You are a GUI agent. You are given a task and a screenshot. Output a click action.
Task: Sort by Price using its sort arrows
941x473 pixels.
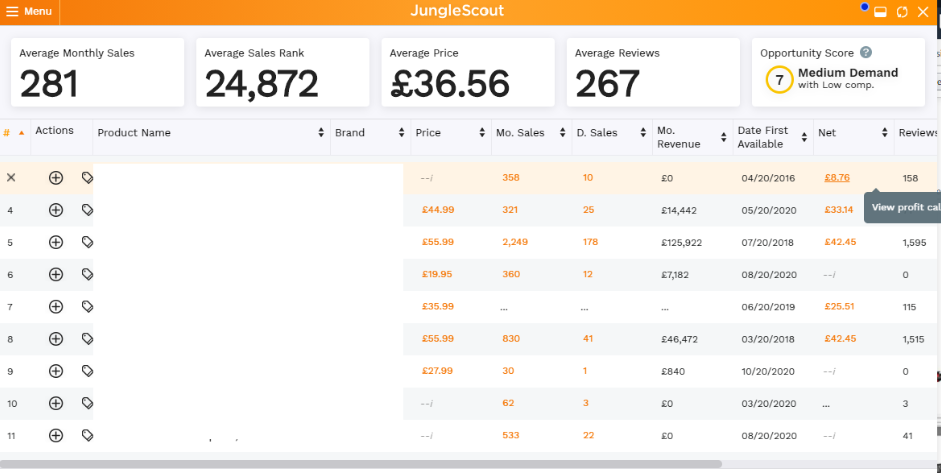(x=483, y=133)
